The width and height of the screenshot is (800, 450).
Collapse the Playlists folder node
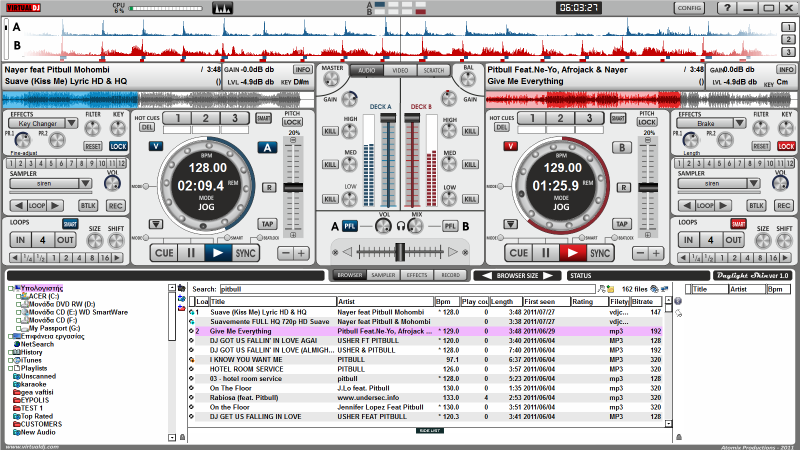coord(11,368)
